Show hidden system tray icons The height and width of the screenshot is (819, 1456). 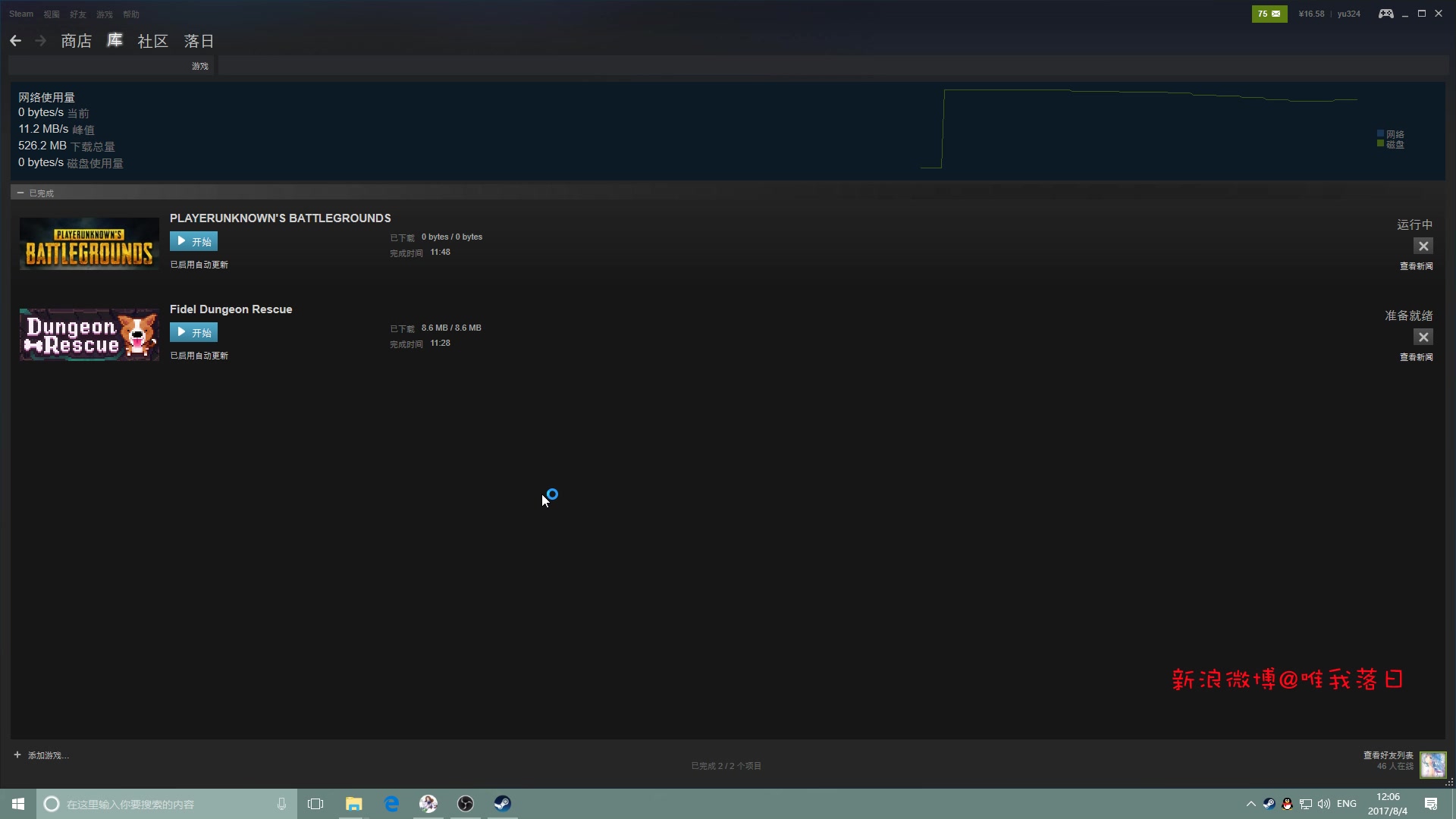coord(1250,804)
